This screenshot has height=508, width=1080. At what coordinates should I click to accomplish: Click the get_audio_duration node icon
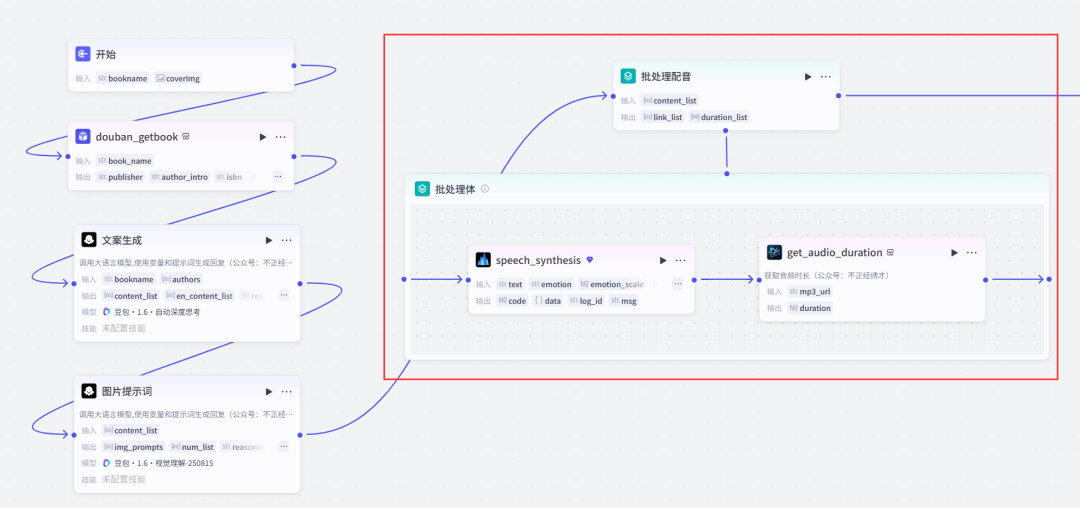[x=774, y=253]
